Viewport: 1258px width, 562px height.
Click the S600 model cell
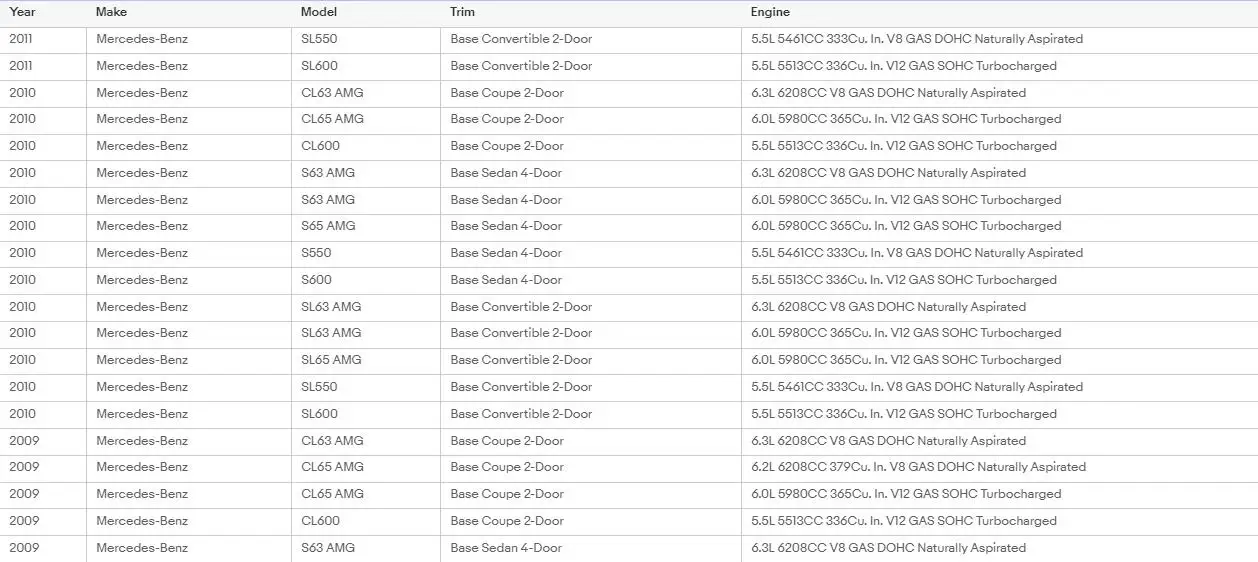tap(366, 281)
